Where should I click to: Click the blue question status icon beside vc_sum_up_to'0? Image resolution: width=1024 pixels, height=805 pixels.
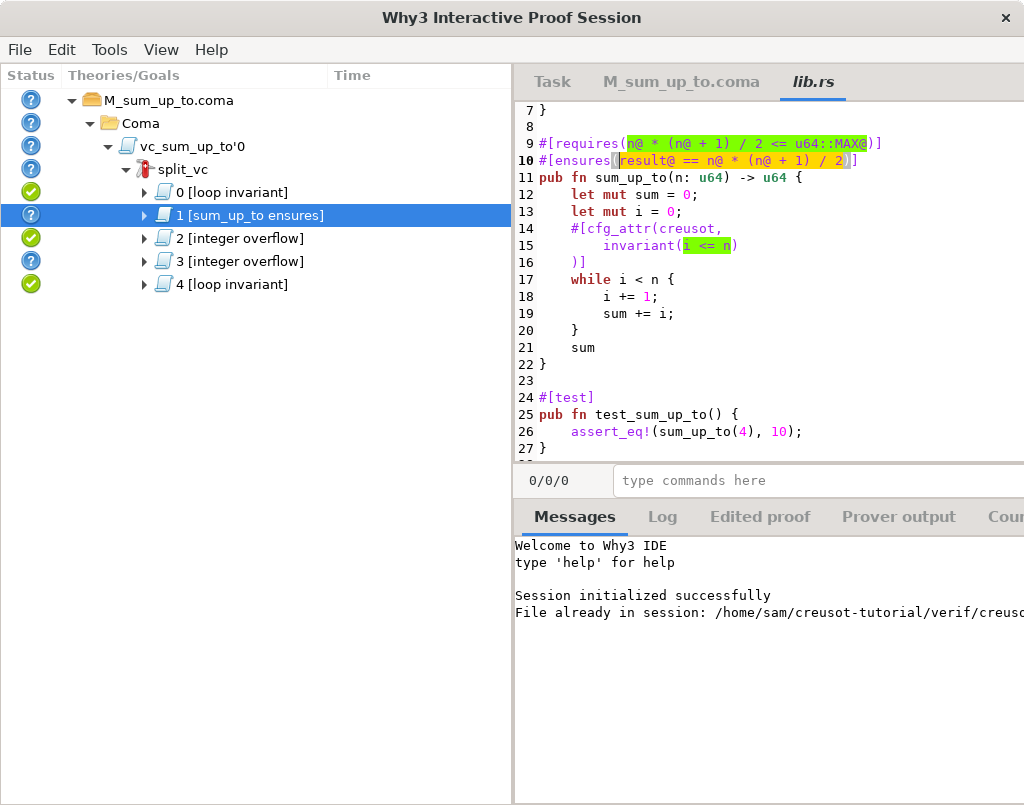click(30, 145)
